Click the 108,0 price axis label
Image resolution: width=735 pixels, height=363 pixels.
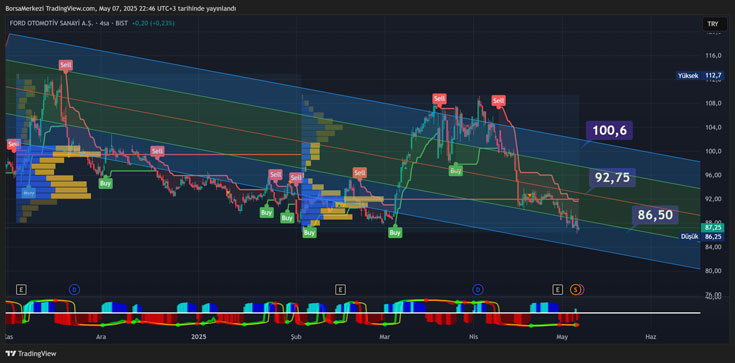point(713,103)
